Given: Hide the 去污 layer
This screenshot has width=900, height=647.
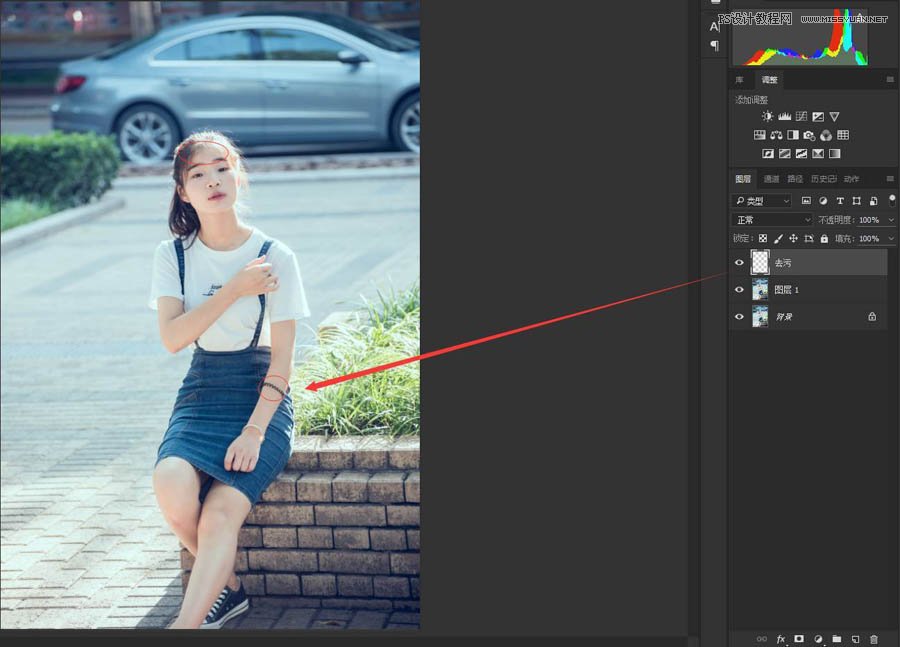Looking at the screenshot, I should click(739, 263).
